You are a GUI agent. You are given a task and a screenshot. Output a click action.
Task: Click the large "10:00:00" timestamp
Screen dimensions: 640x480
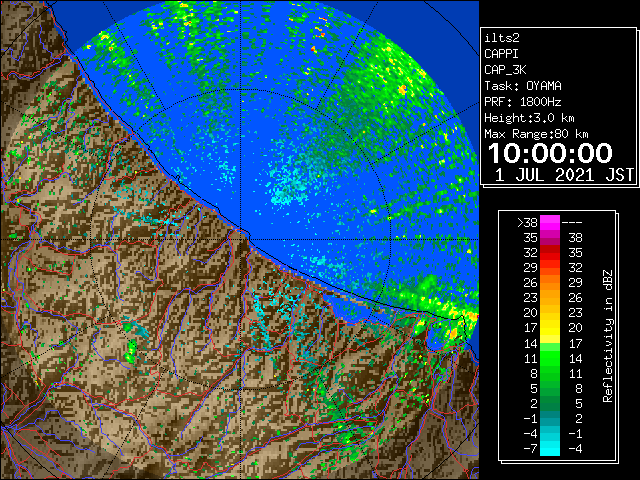click(550, 153)
